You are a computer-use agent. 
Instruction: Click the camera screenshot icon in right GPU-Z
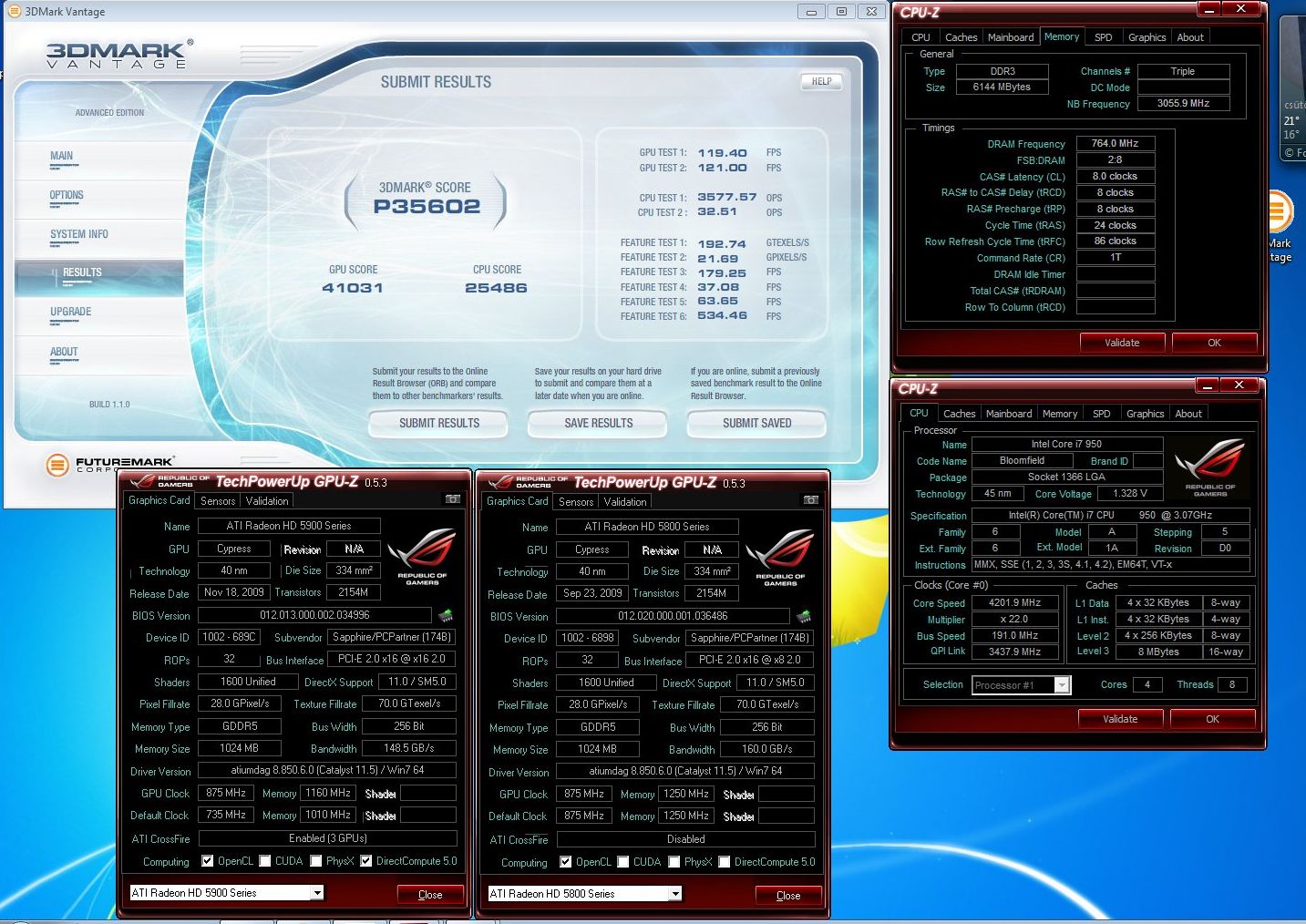pyautogui.click(x=810, y=500)
